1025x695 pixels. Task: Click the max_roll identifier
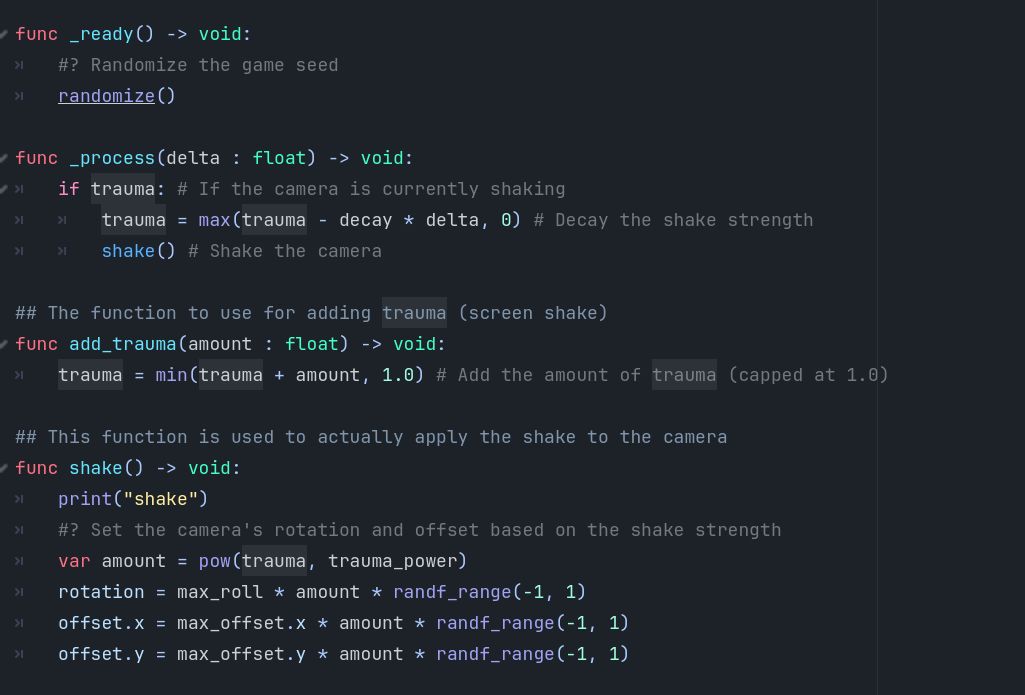[220, 592]
